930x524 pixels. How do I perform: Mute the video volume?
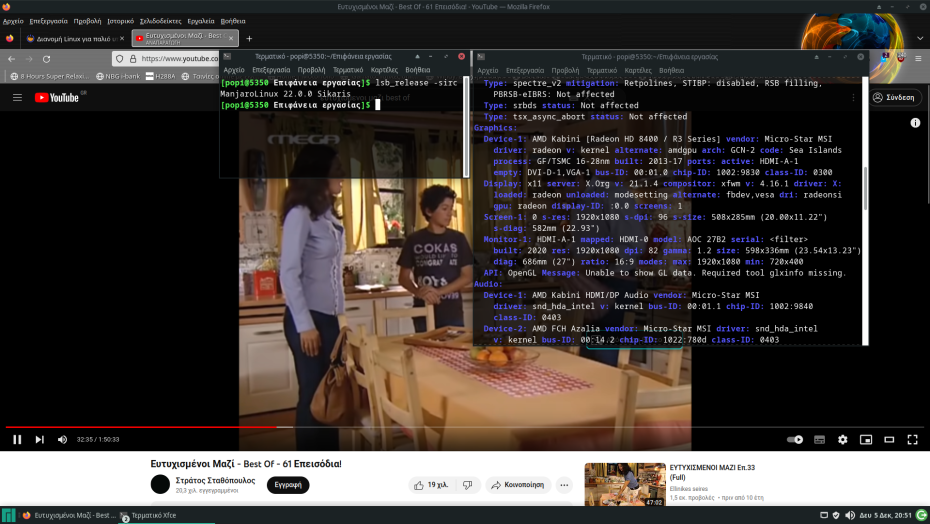(62, 439)
